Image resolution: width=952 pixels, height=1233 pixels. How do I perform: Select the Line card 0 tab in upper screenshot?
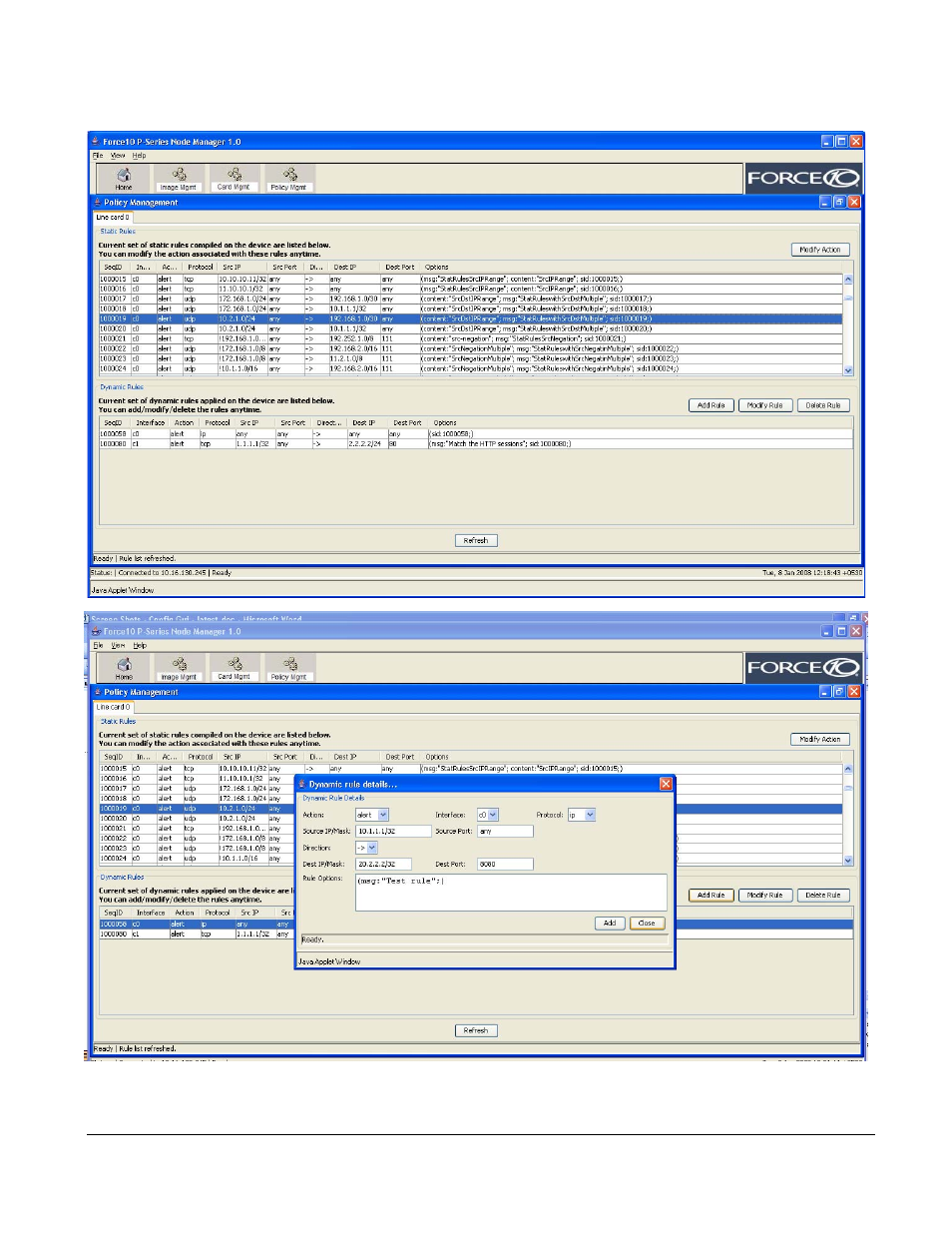113,217
